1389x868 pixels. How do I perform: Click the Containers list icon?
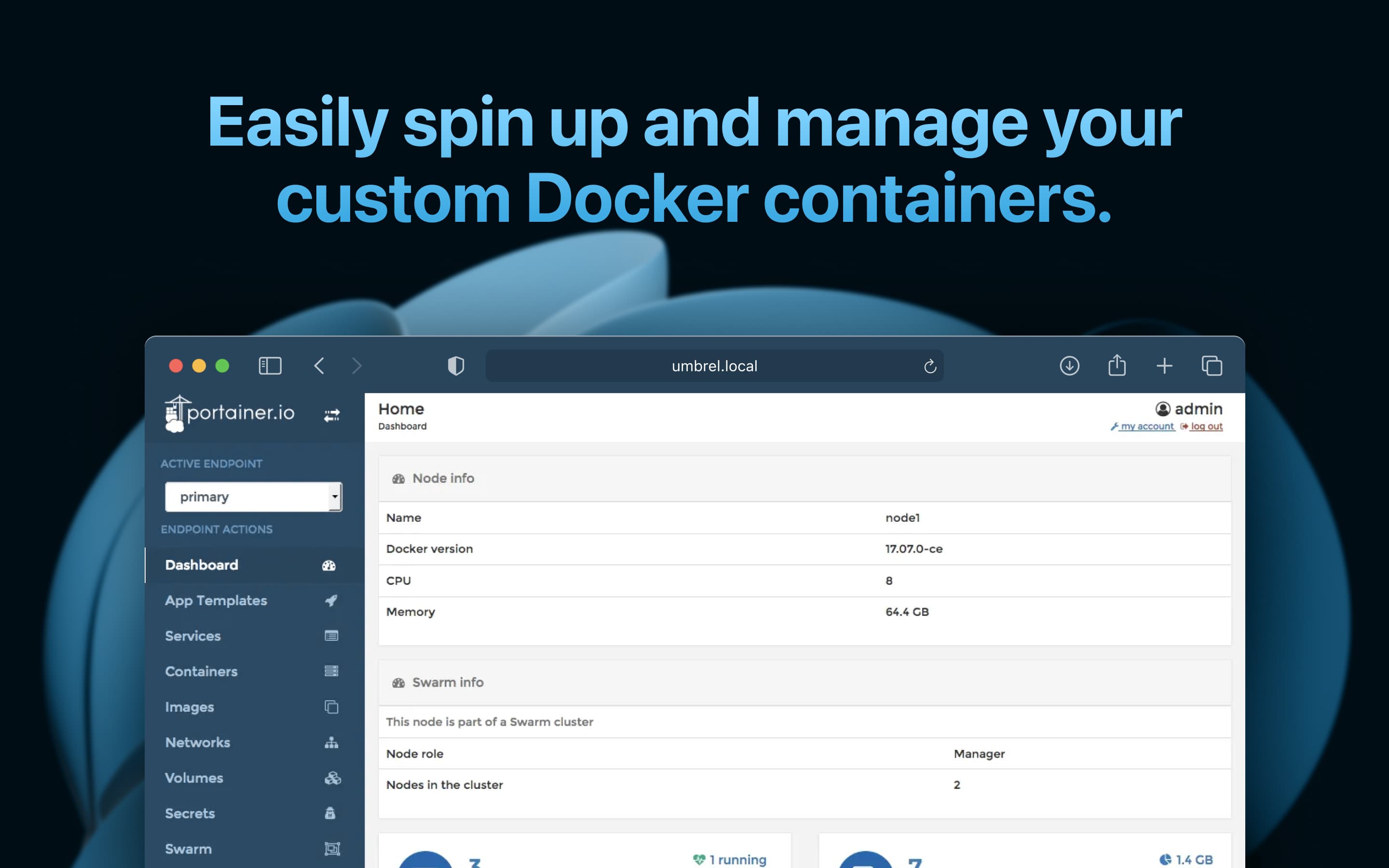point(330,671)
